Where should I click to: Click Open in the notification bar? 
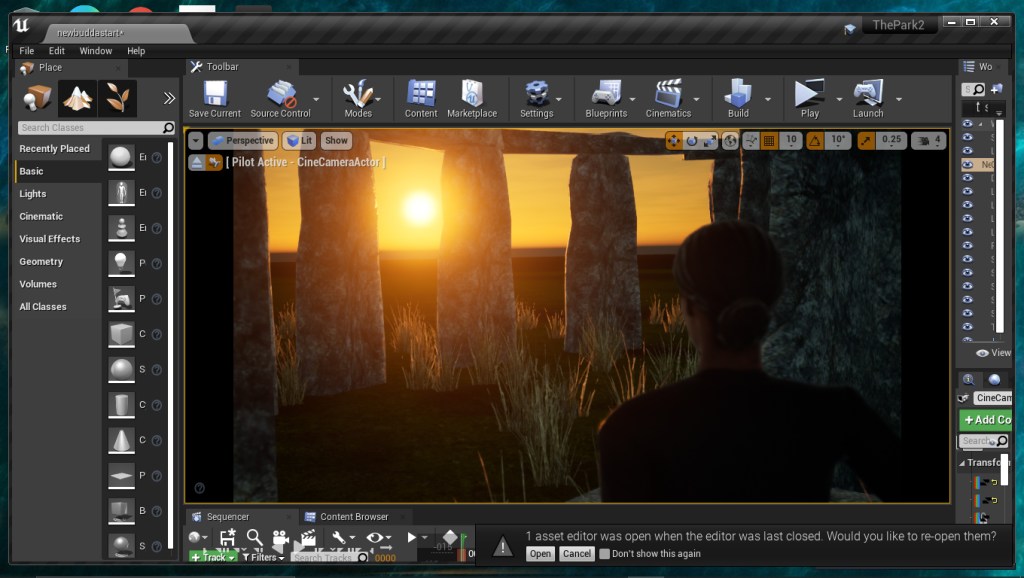coord(540,554)
